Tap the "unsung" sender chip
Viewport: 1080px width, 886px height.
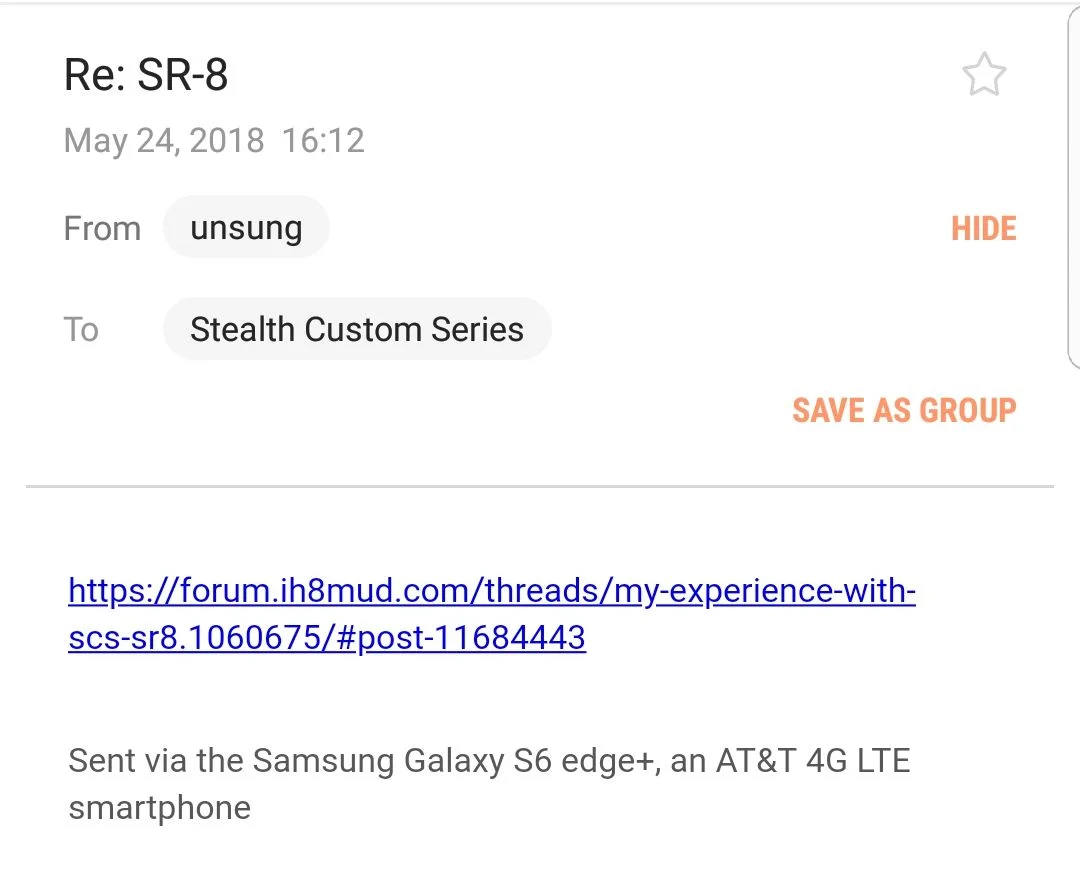[246, 228]
